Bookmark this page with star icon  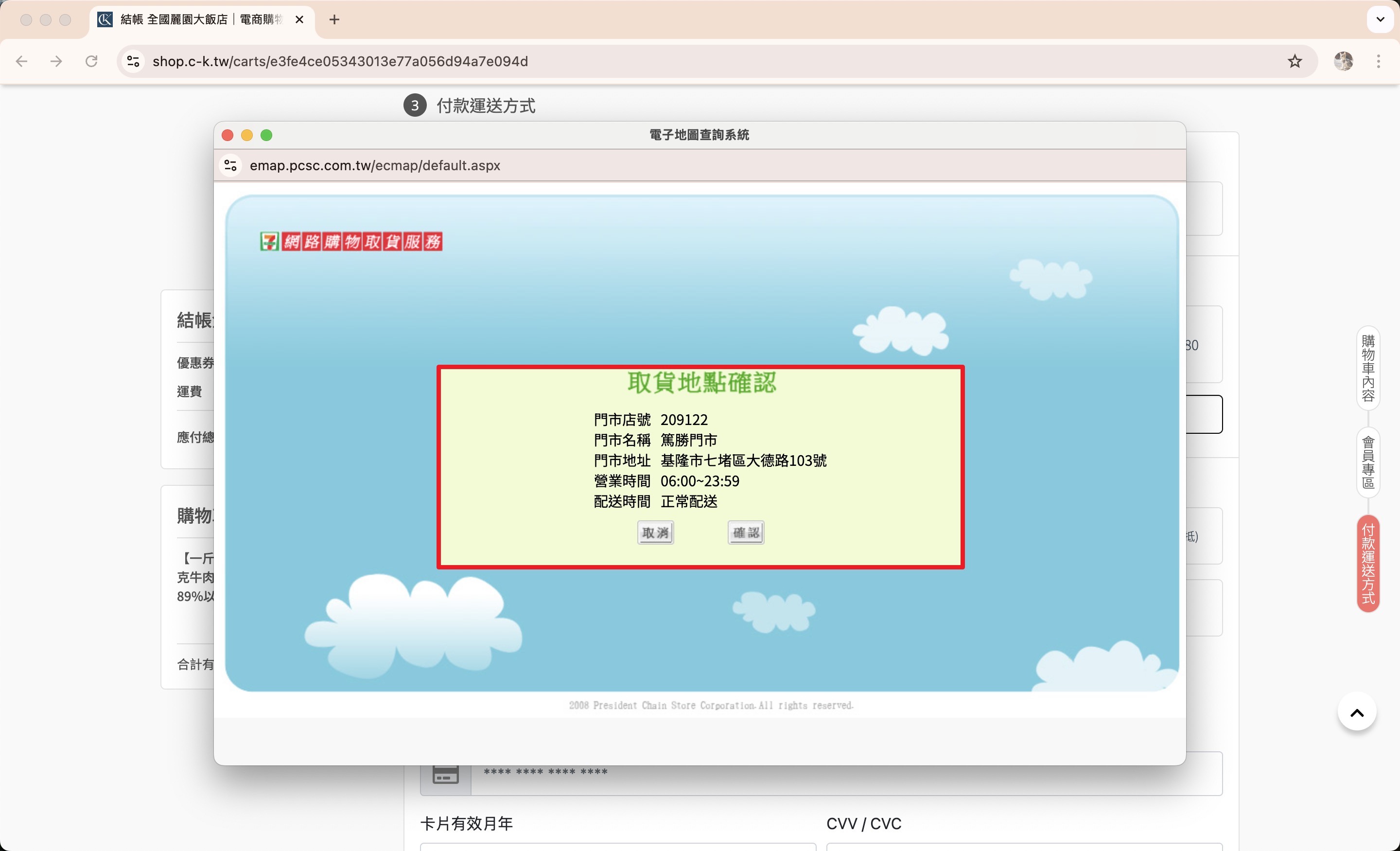click(1295, 61)
